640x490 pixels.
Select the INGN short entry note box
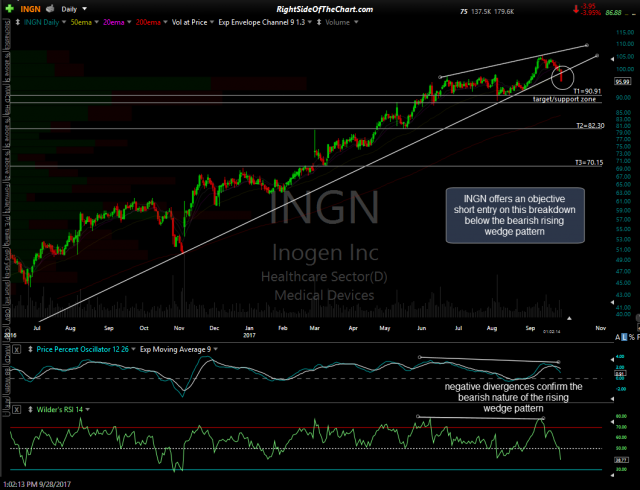tap(515, 216)
